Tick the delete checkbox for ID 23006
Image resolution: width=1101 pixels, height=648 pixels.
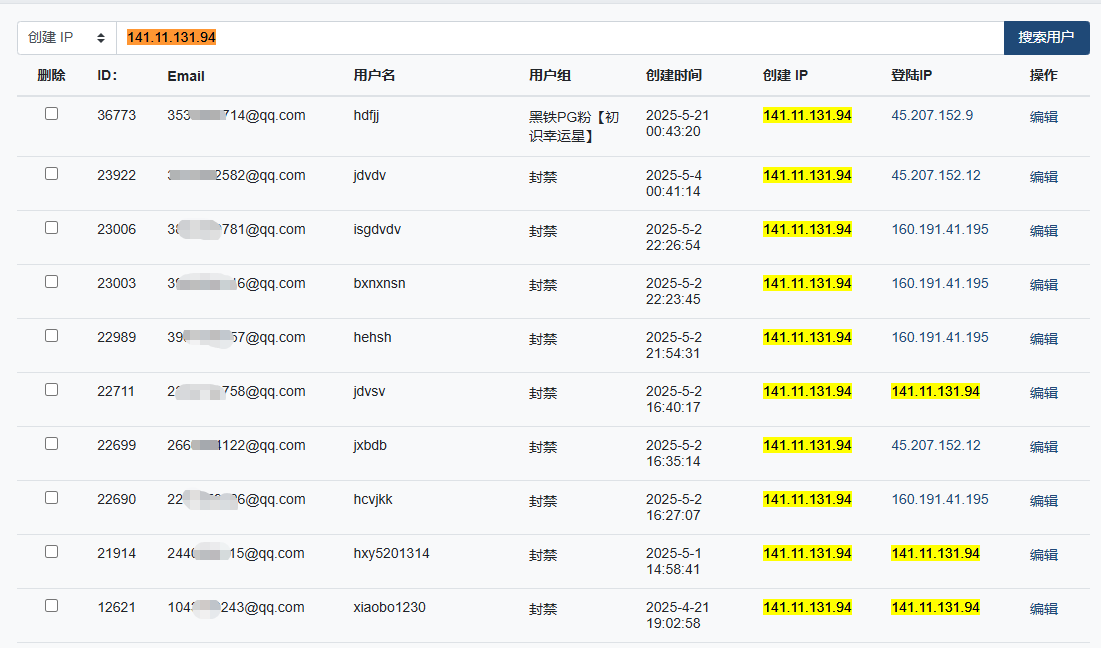point(51,227)
